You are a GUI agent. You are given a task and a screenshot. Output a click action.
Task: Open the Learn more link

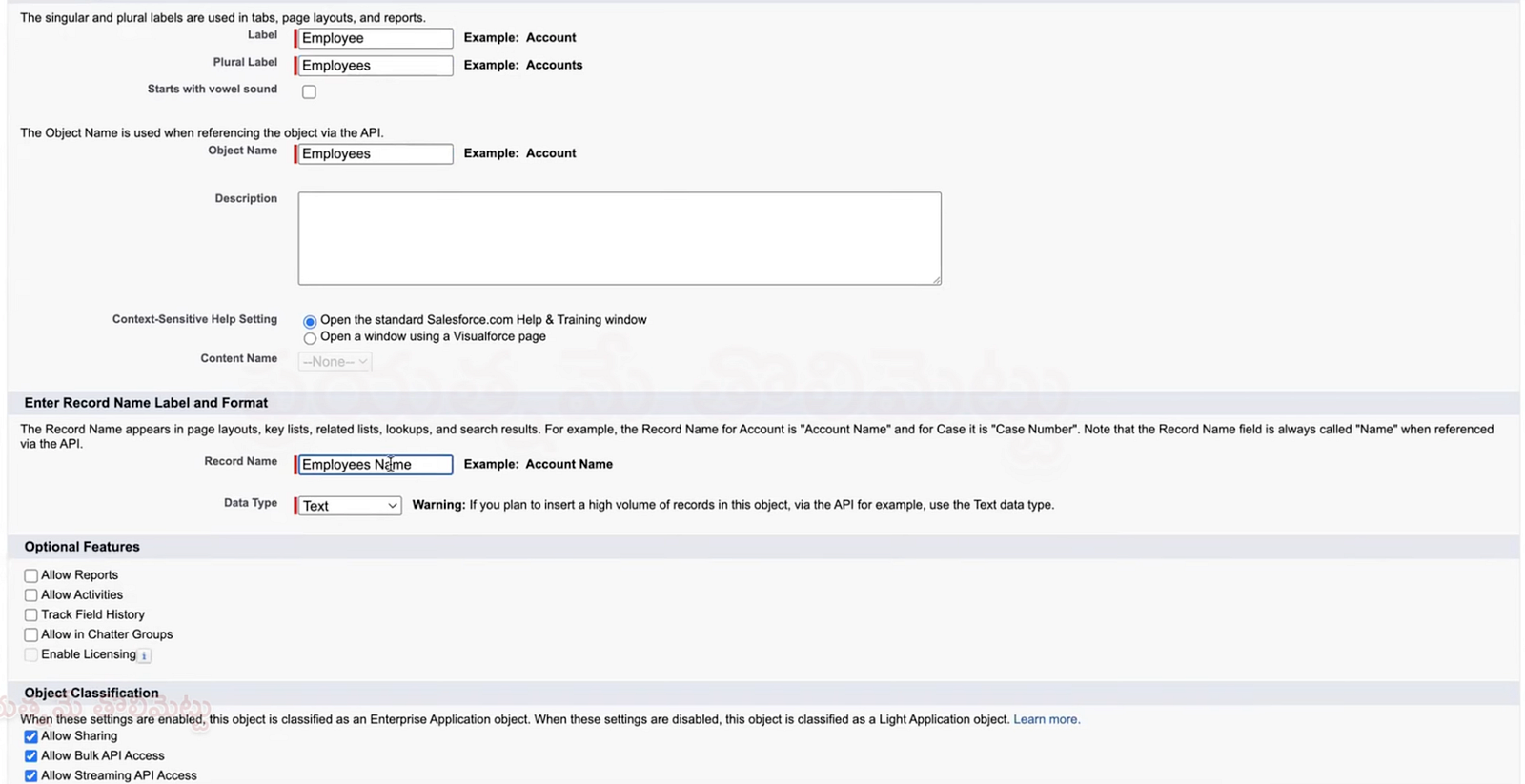point(1046,719)
